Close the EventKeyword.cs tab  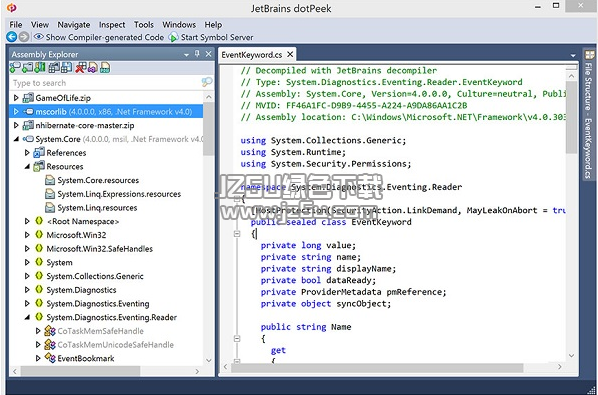[290, 55]
